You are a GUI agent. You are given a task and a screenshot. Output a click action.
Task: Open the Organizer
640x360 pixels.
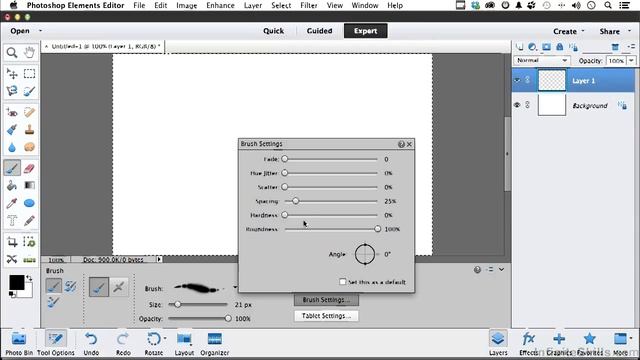(x=215, y=343)
